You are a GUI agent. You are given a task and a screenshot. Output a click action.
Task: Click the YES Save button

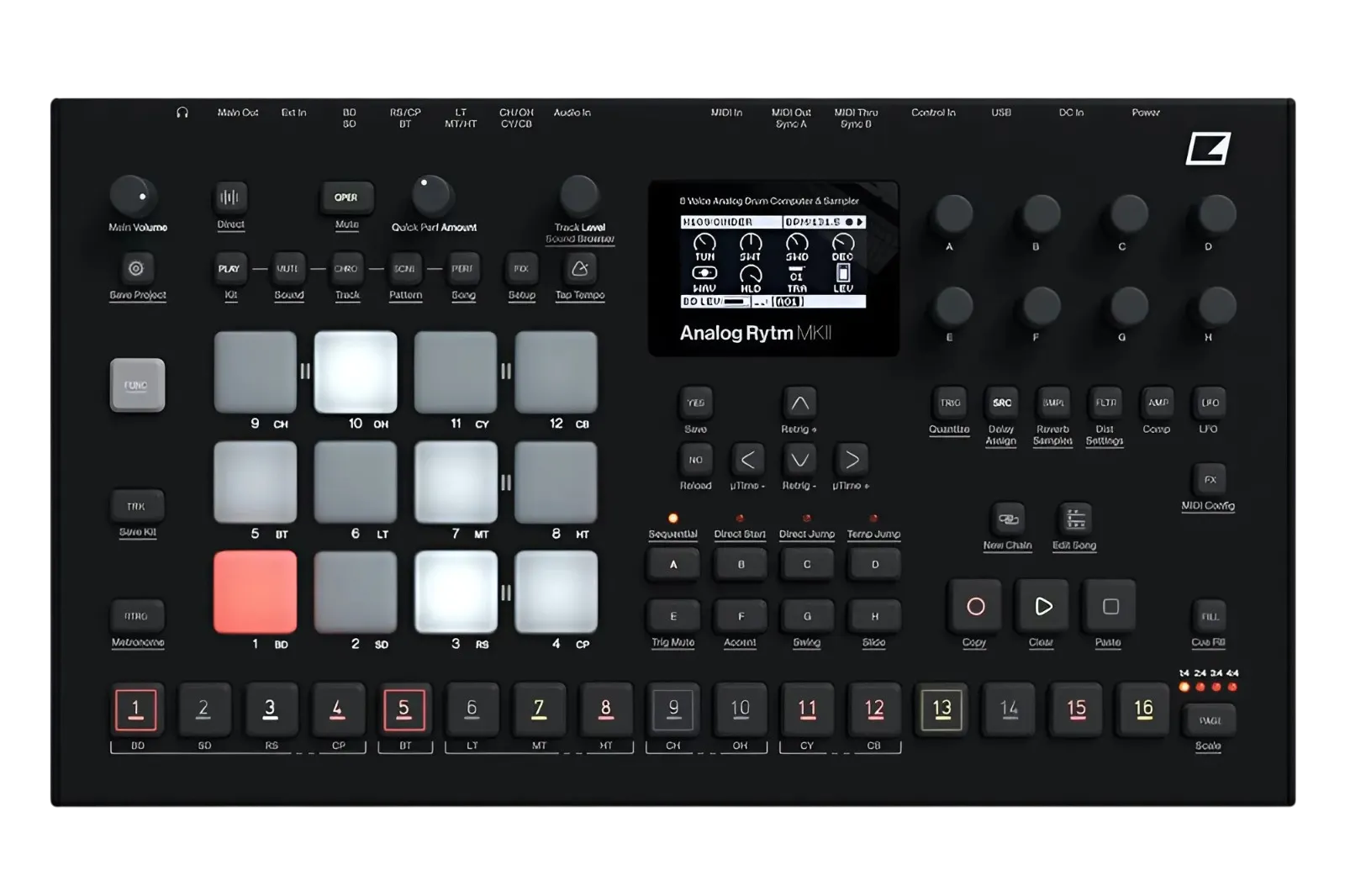click(x=696, y=403)
